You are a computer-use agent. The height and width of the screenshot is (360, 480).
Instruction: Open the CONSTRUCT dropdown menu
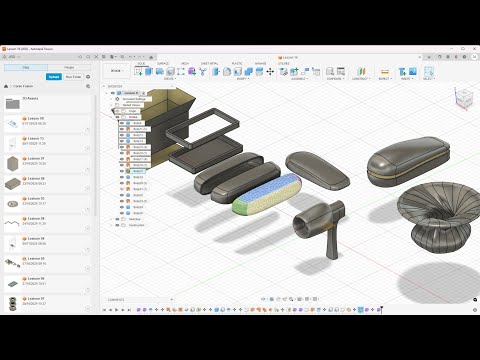click(361, 79)
